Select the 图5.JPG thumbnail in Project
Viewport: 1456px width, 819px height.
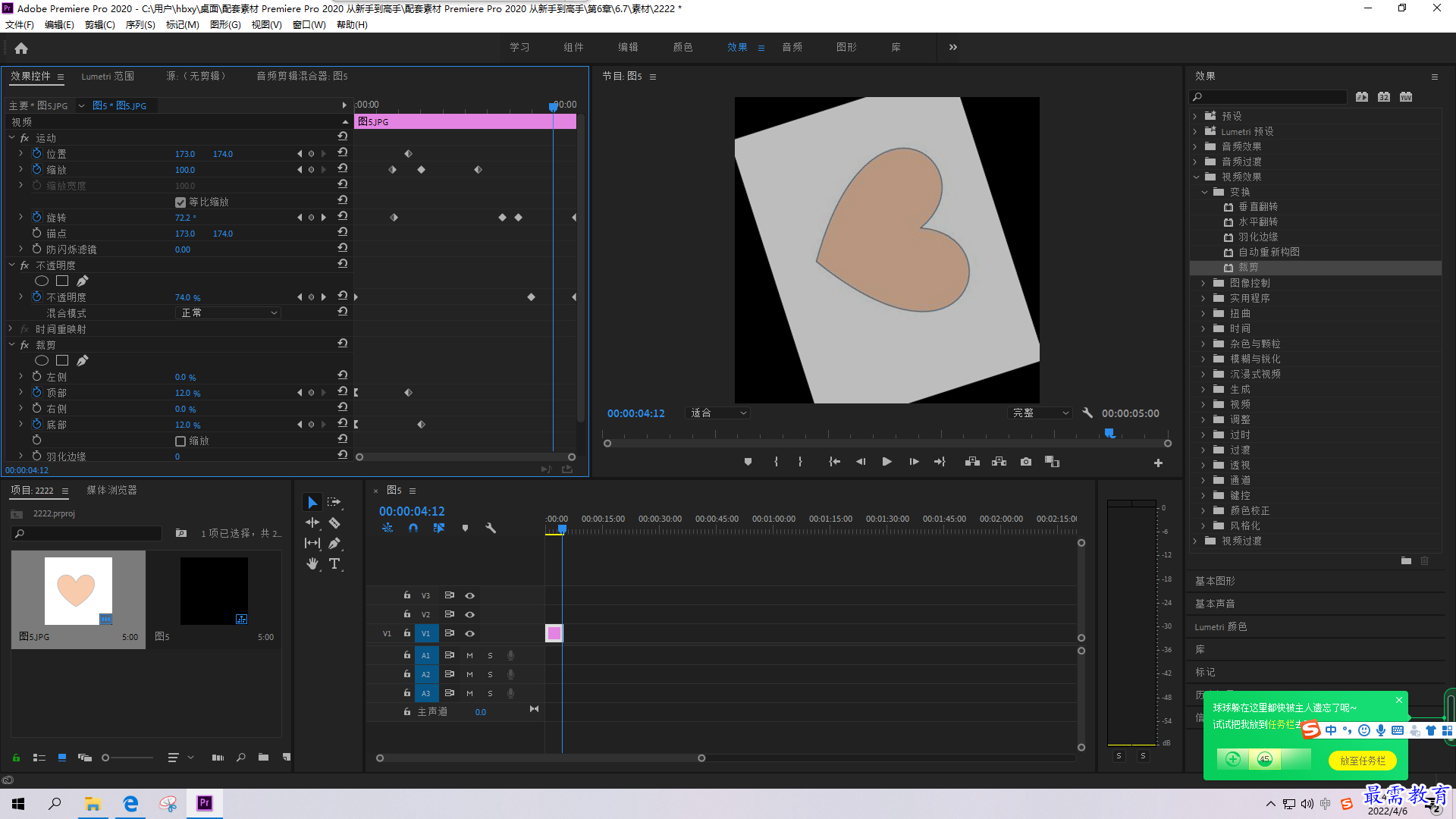pyautogui.click(x=78, y=591)
